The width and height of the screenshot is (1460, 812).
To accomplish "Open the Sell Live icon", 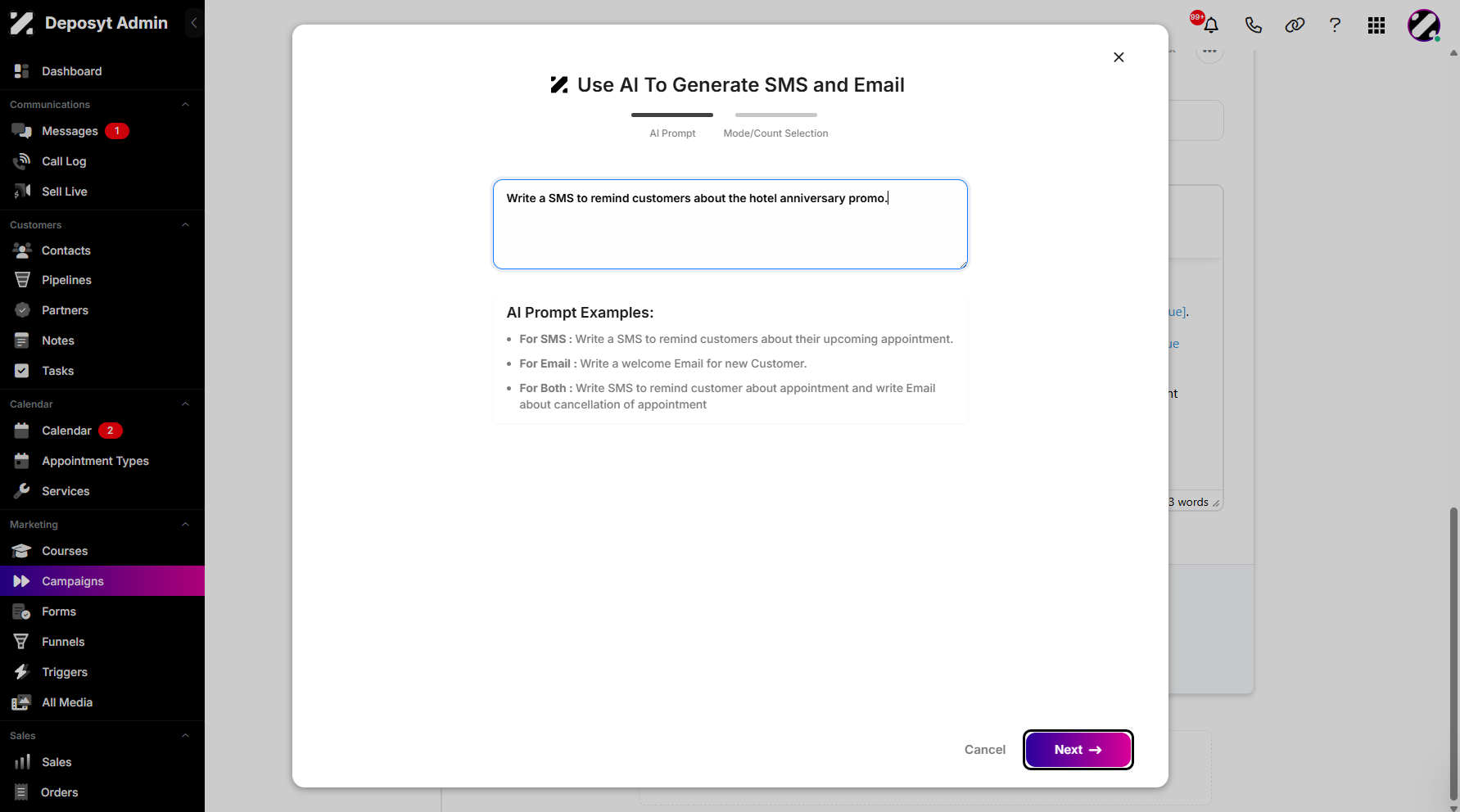I will 22,192.
